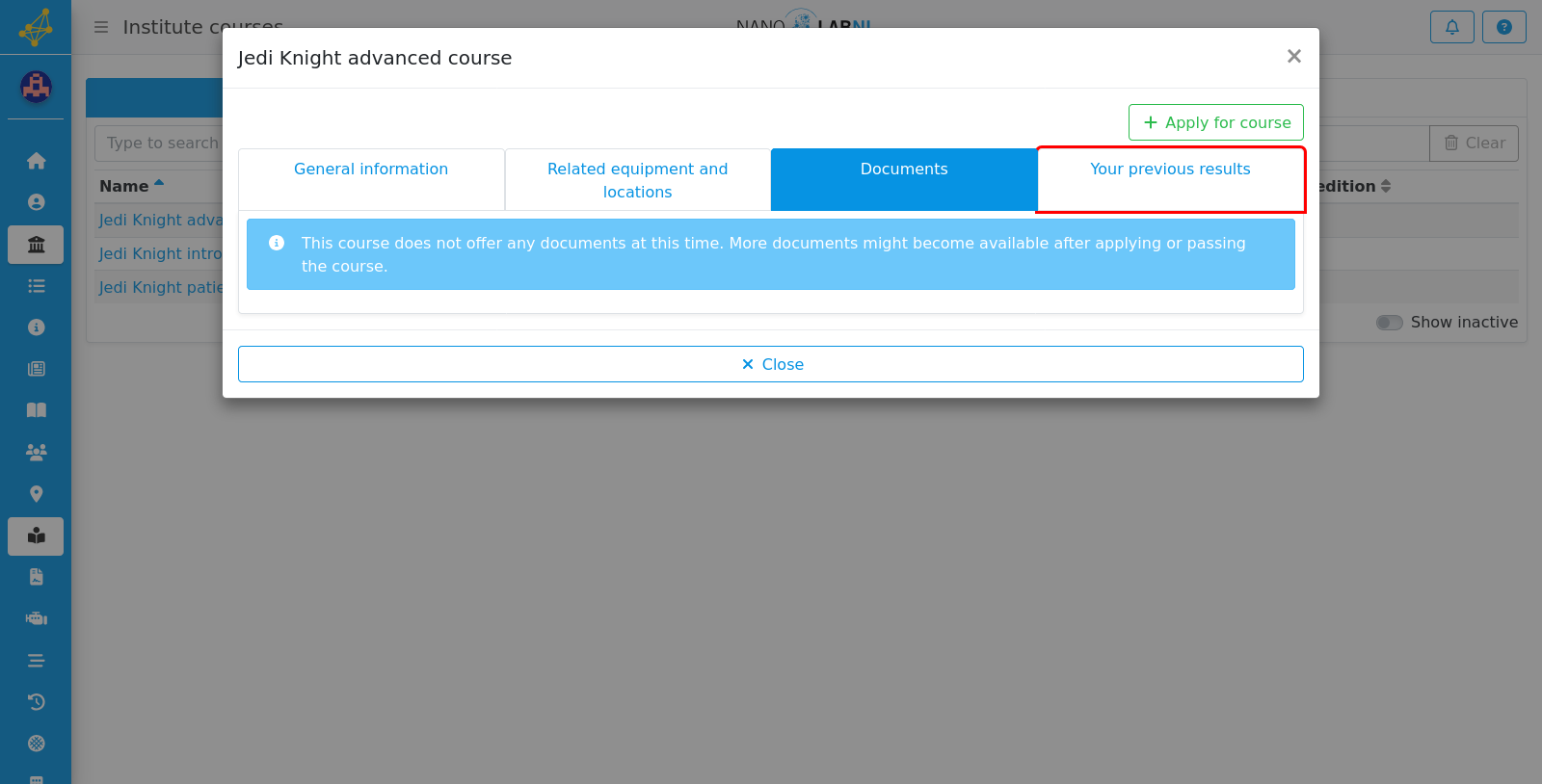
Task: Open Related equipment and locations tab
Action: click(x=637, y=179)
